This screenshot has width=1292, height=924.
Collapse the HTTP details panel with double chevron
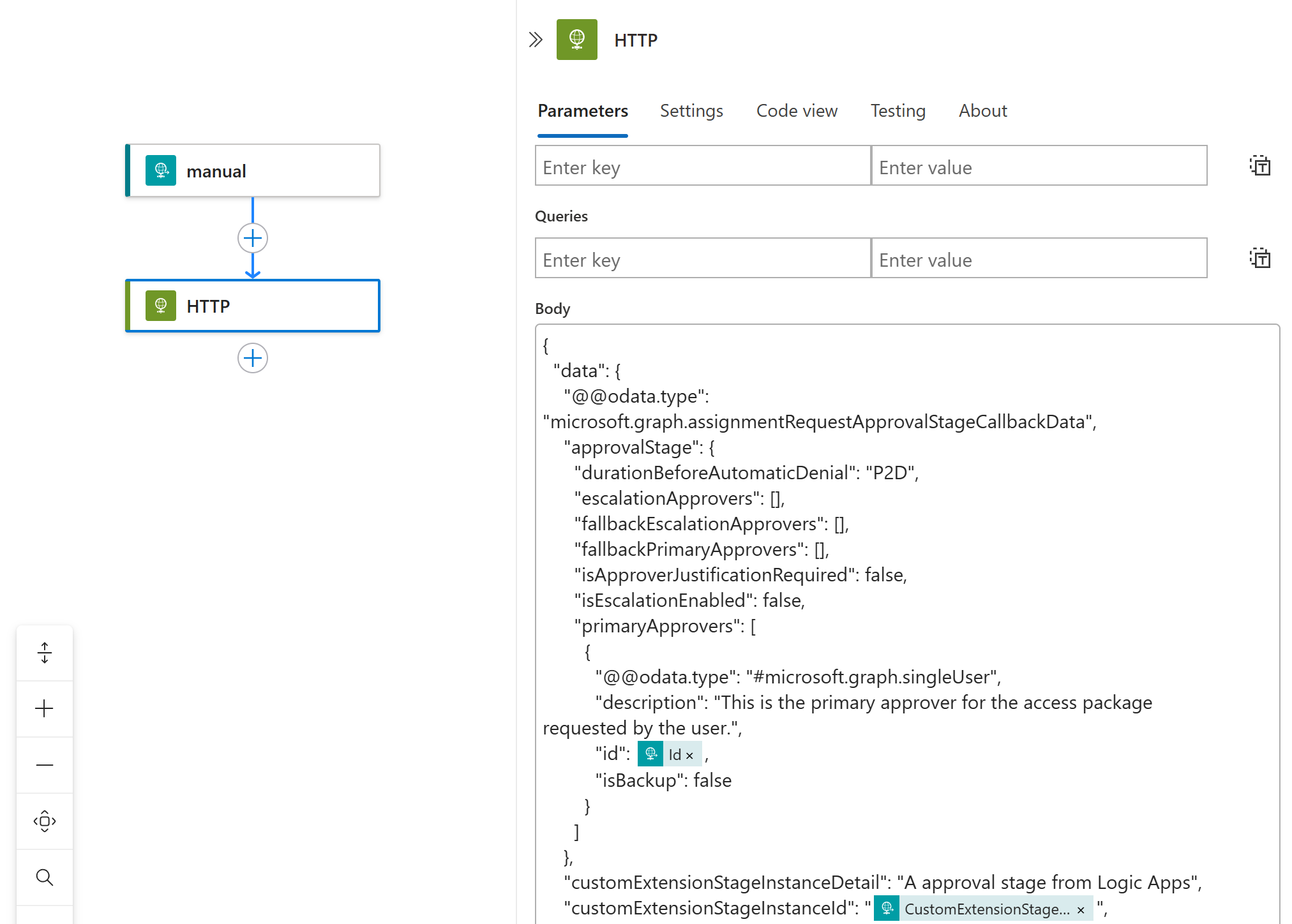click(536, 40)
